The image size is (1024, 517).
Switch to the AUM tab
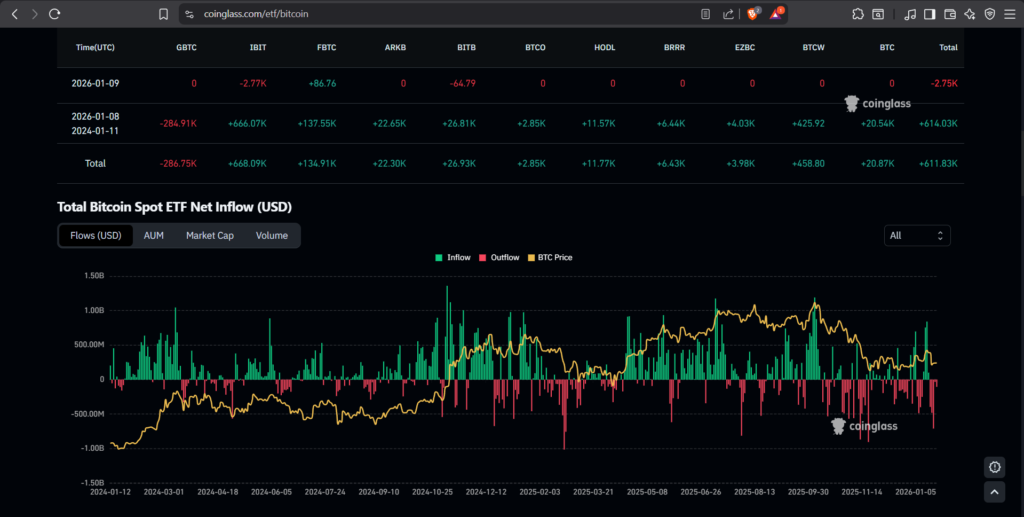[x=154, y=236]
